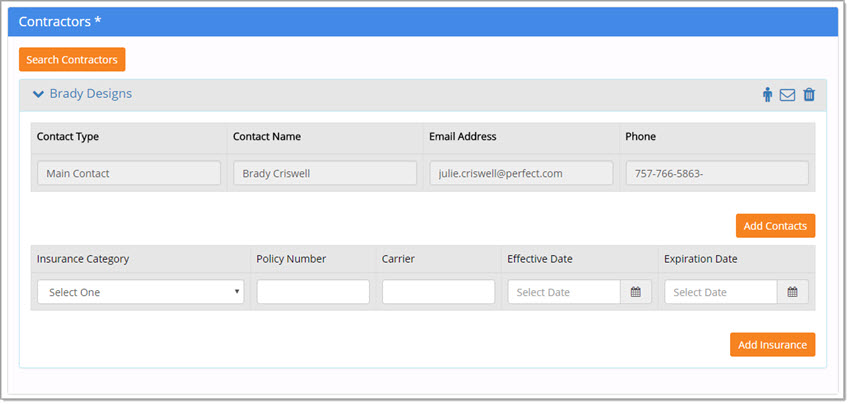Screen dimensions: 849x404
Task: Click the Add Insurance button
Action: point(772,345)
